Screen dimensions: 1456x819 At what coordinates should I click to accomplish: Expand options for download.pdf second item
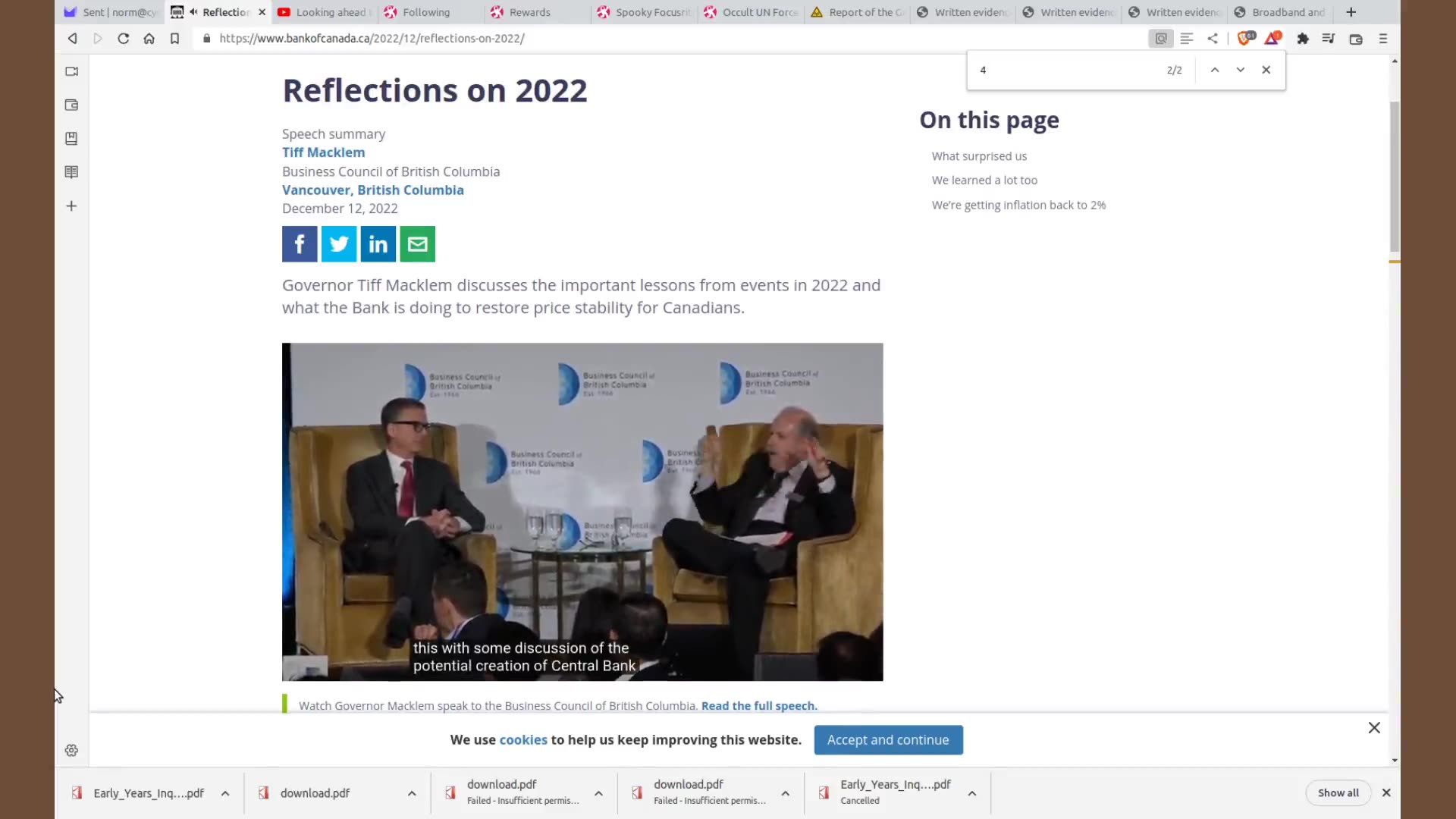click(412, 793)
